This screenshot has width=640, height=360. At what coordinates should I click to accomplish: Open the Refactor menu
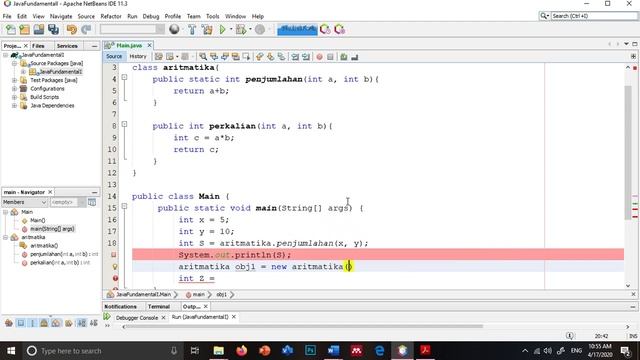coord(111,16)
